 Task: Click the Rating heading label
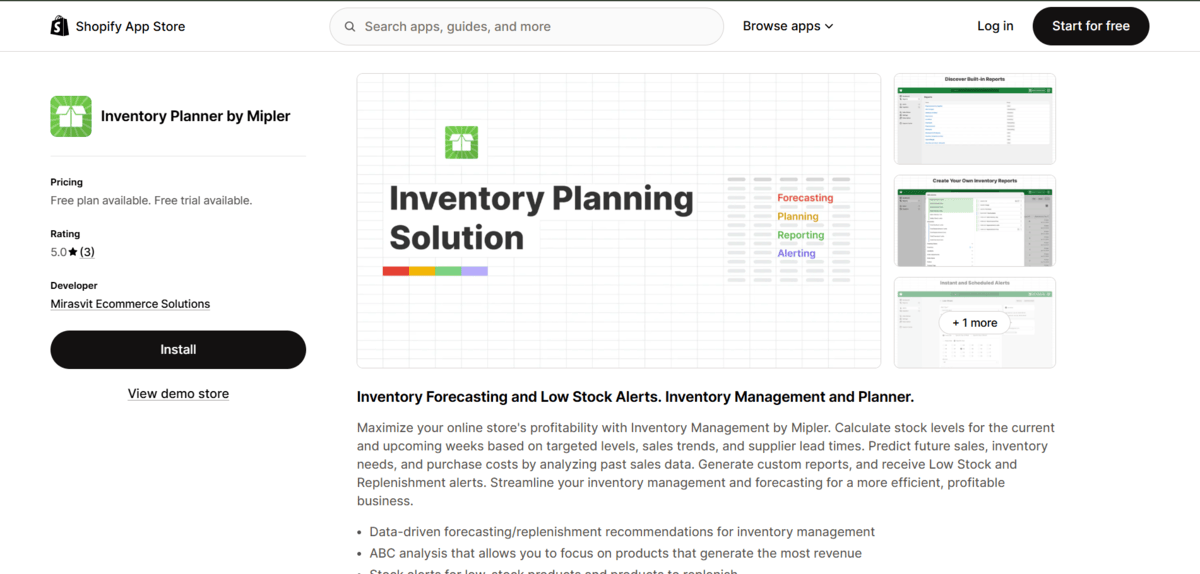(65, 234)
